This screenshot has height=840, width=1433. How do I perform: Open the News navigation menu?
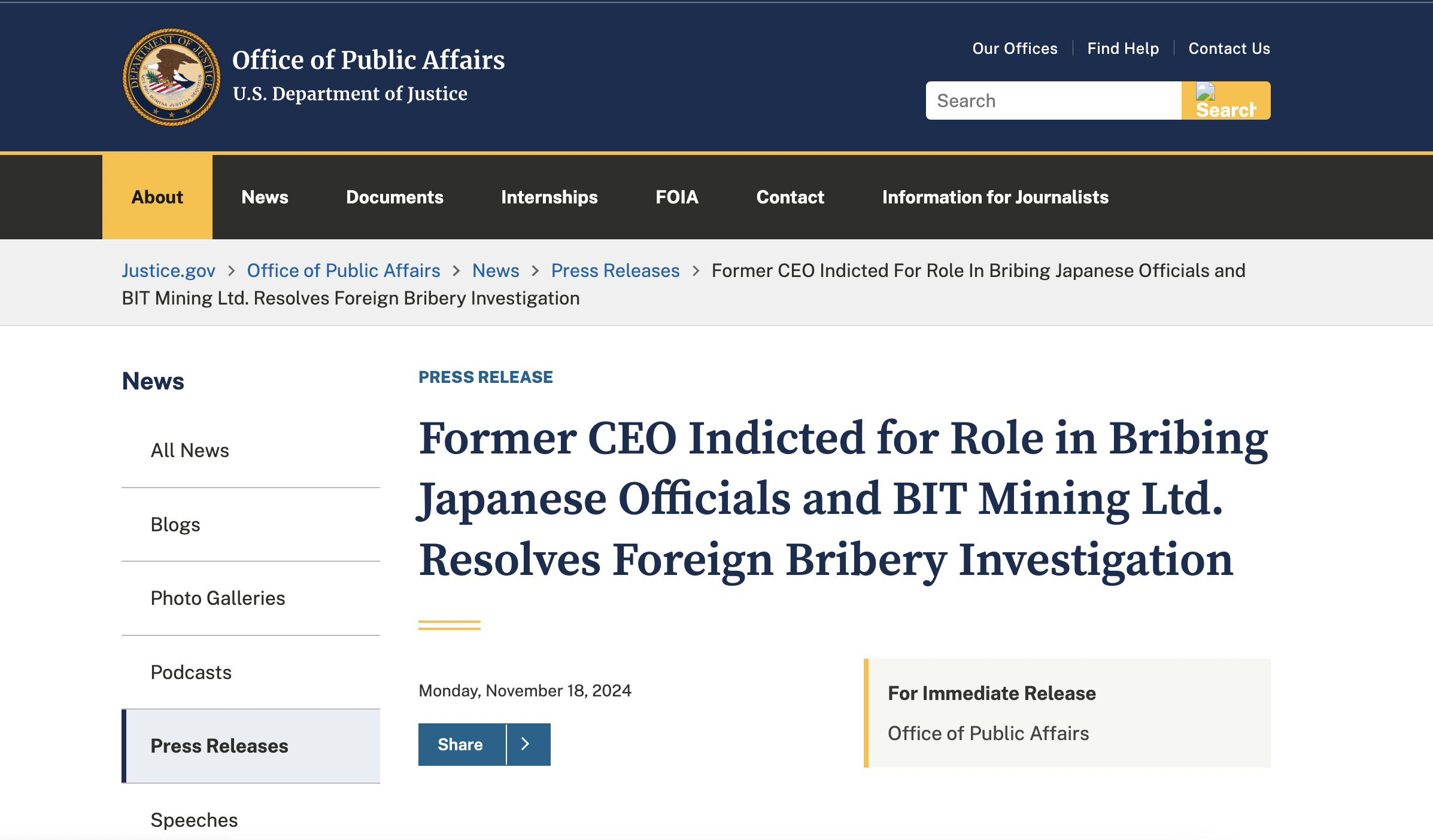pos(265,197)
